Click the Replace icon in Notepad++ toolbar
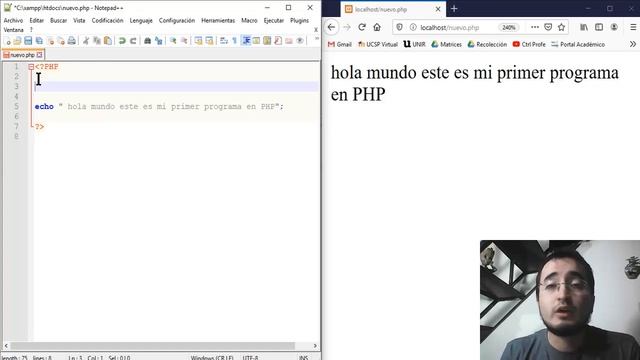Screen dimensions: 640x360 coord(159,41)
